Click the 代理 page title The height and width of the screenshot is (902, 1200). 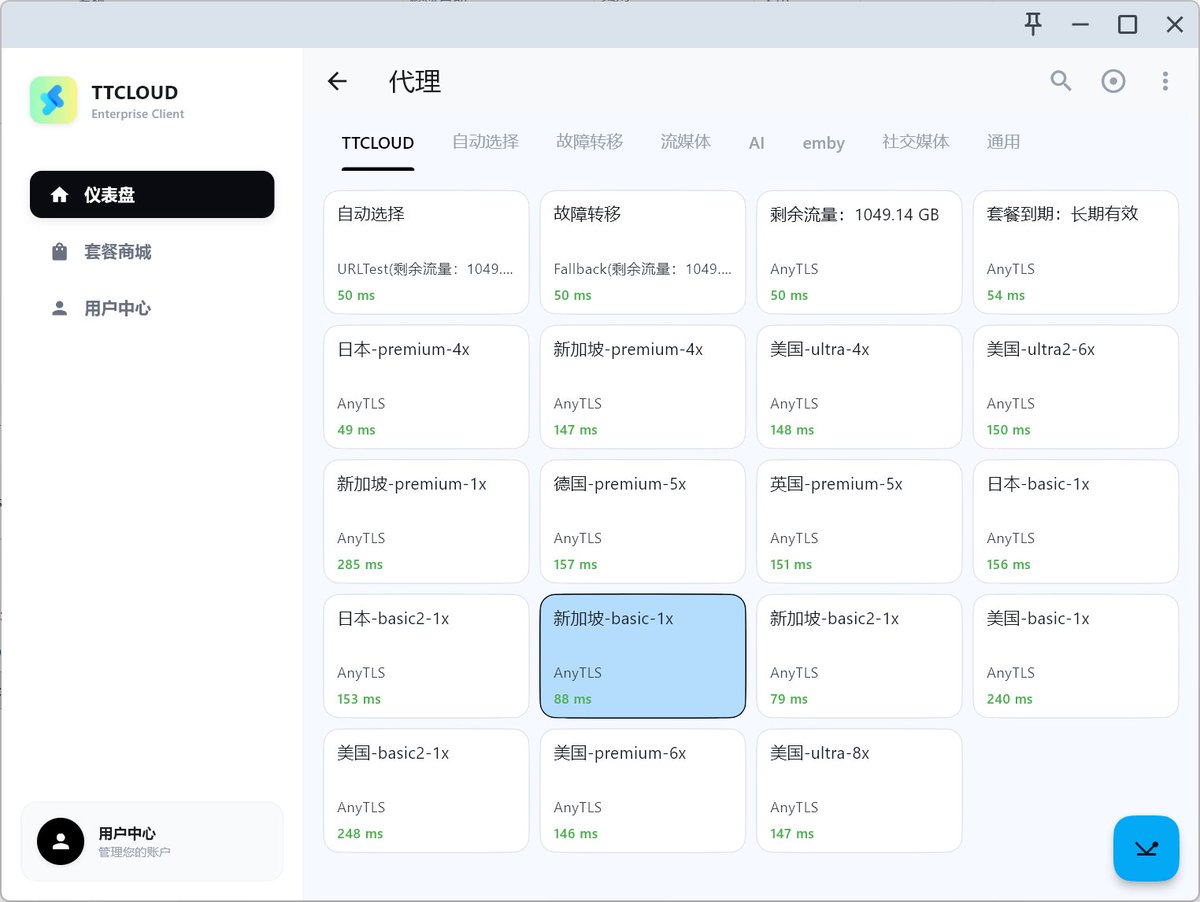point(415,82)
